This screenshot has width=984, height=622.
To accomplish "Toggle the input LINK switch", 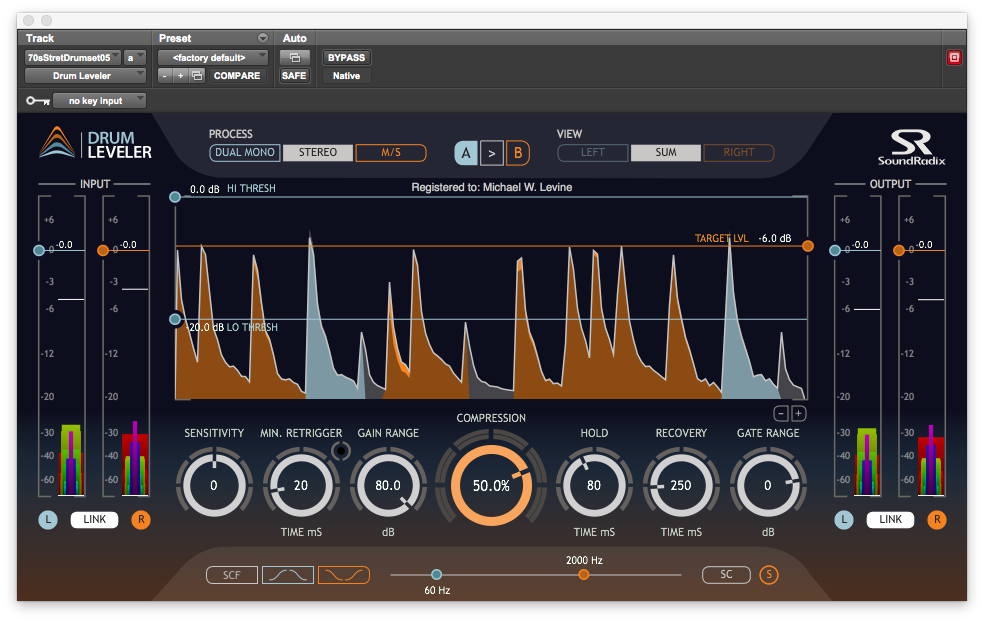I will (94, 520).
